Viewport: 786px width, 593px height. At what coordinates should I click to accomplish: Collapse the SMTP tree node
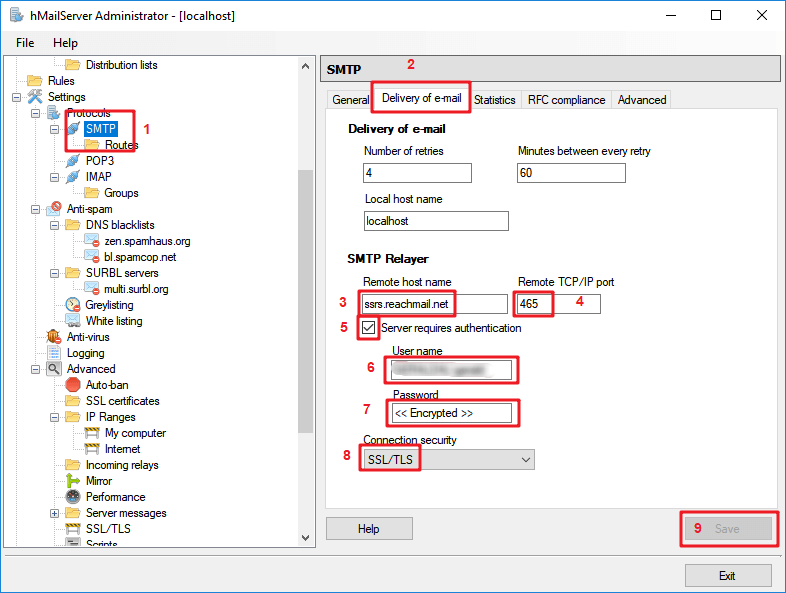[x=55, y=129]
